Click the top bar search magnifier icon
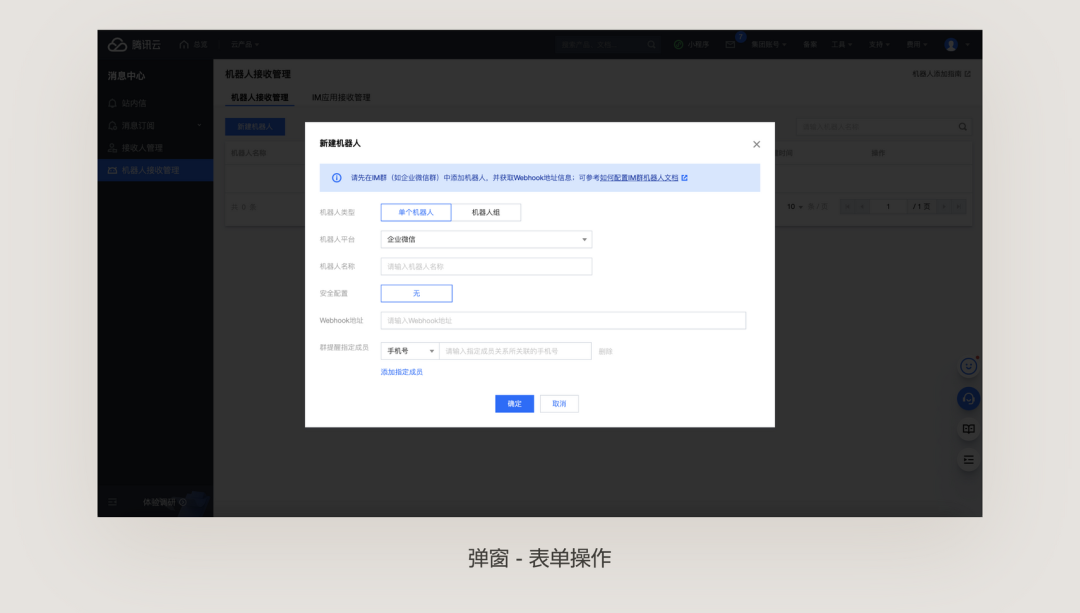 click(x=652, y=45)
